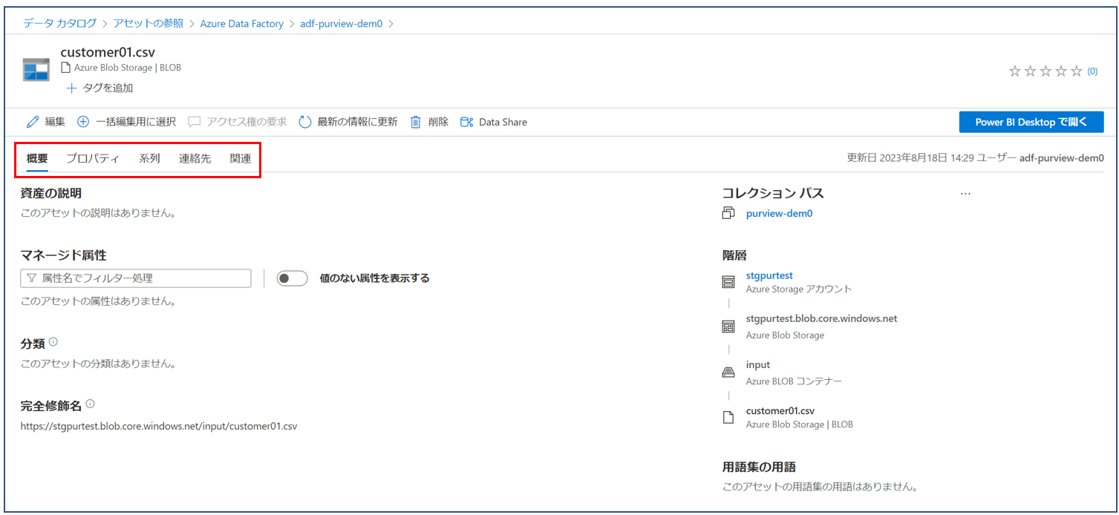Click 最新の情報に更新 label
The image size is (1119, 515).
(358, 122)
